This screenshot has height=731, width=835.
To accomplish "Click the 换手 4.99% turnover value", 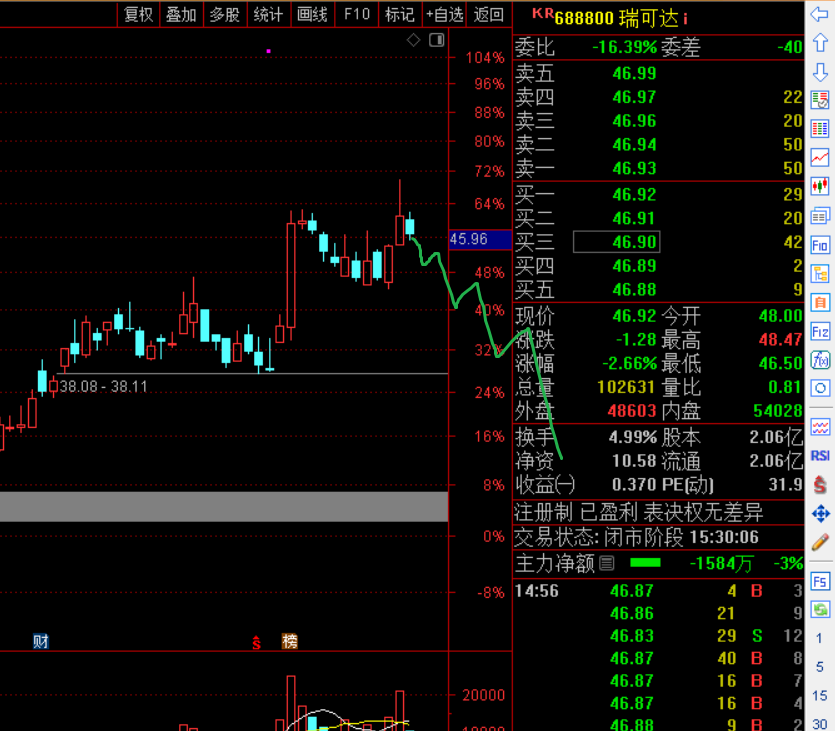I will 633,437.
